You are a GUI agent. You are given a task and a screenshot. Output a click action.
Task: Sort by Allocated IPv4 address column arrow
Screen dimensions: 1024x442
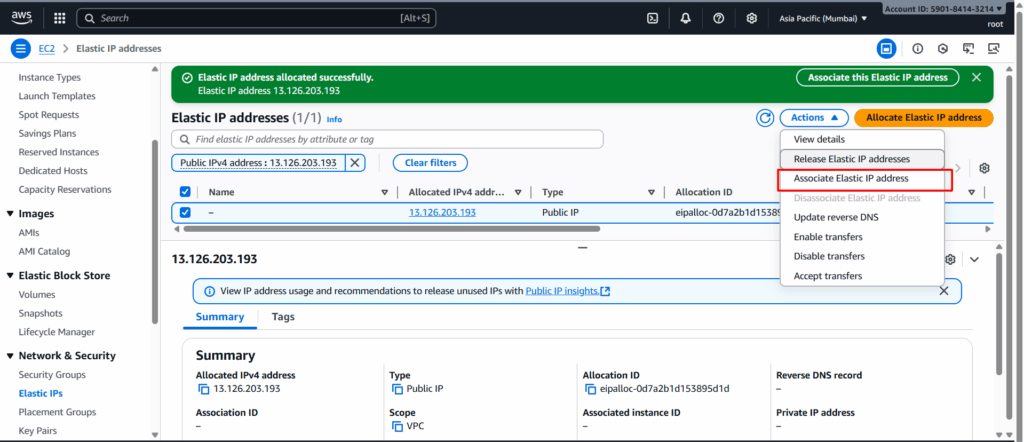[518, 192]
